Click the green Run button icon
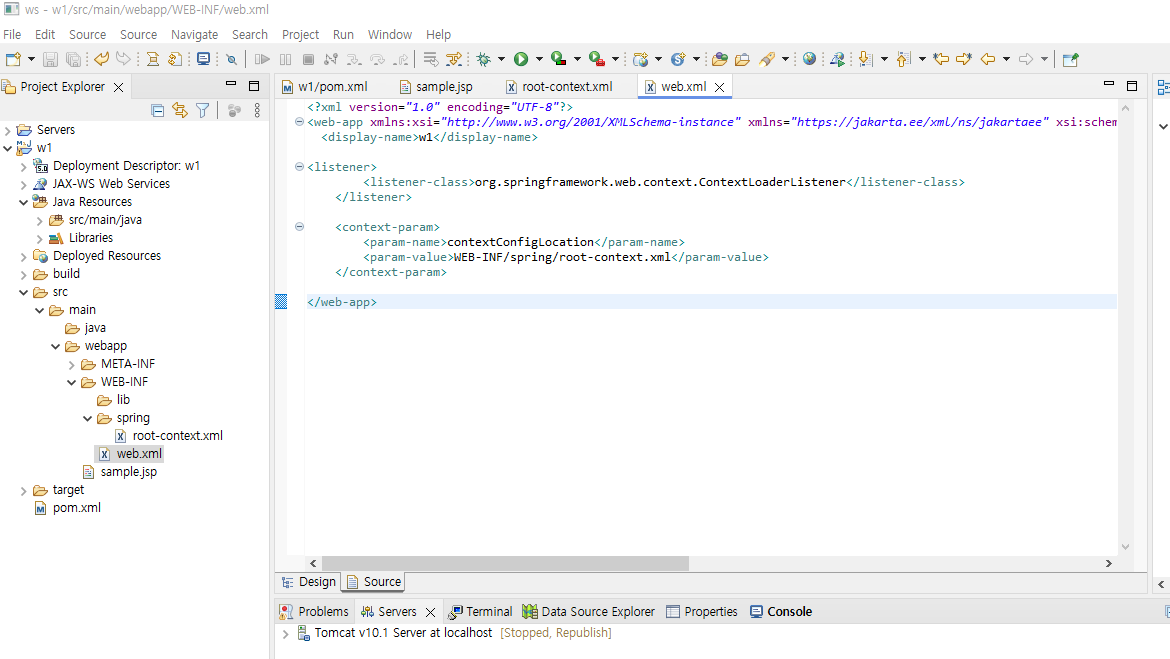The width and height of the screenshot is (1170, 659). (x=521, y=60)
